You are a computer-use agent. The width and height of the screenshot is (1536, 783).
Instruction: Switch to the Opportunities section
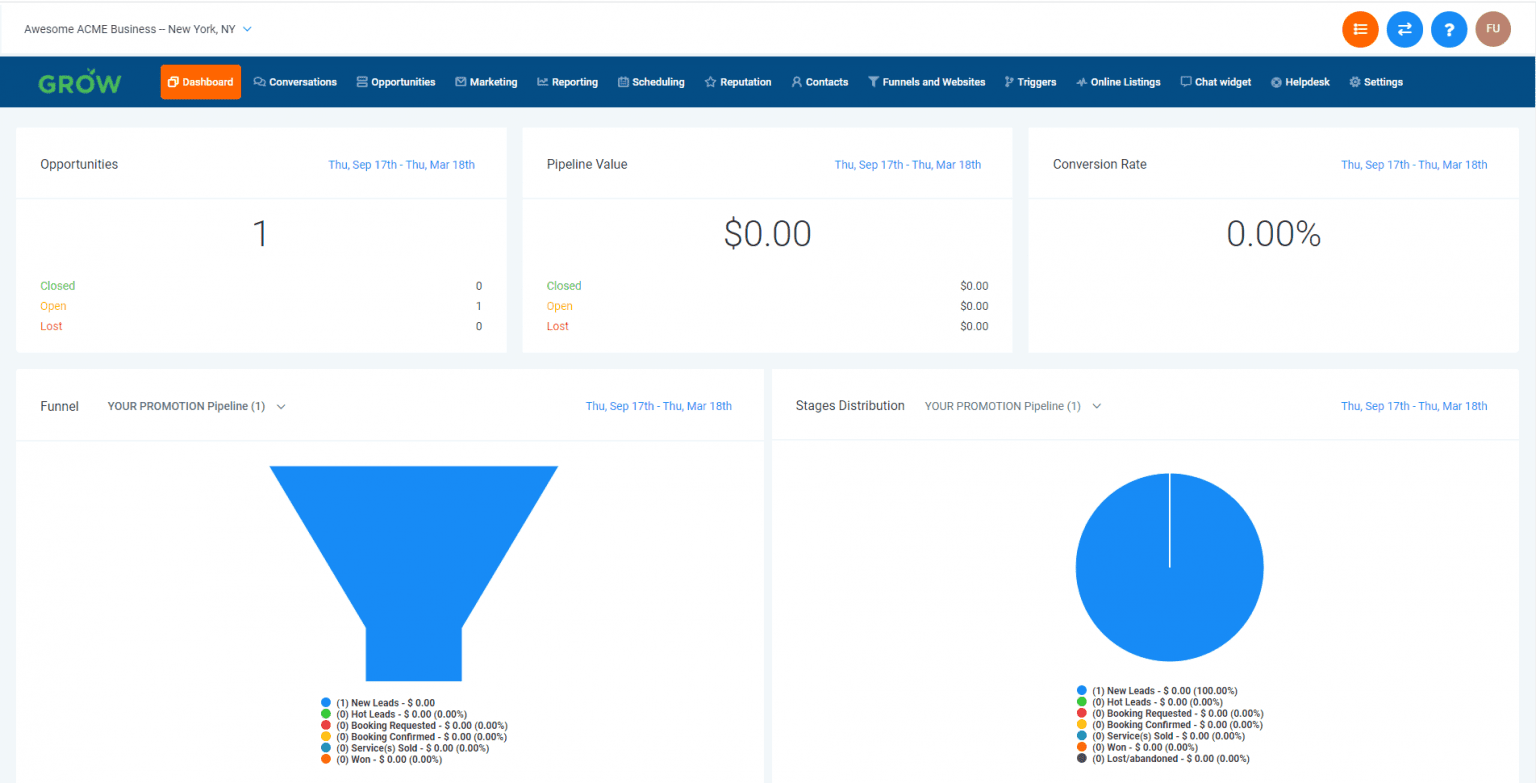[x=396, y=81]
